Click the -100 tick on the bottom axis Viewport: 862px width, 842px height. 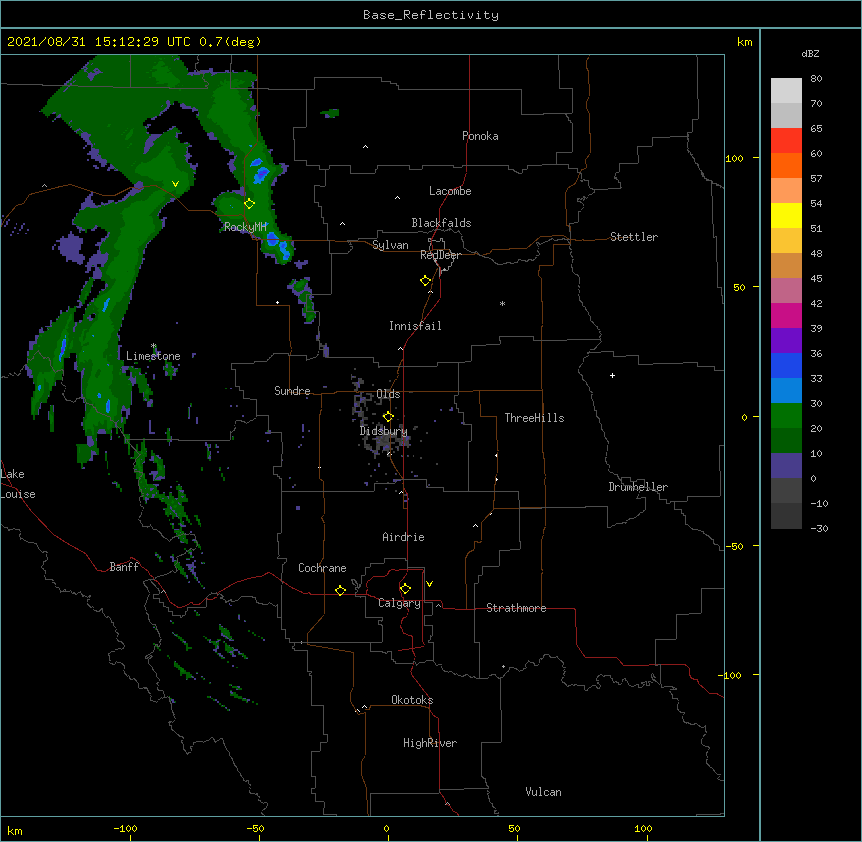[x=125, y=828]
